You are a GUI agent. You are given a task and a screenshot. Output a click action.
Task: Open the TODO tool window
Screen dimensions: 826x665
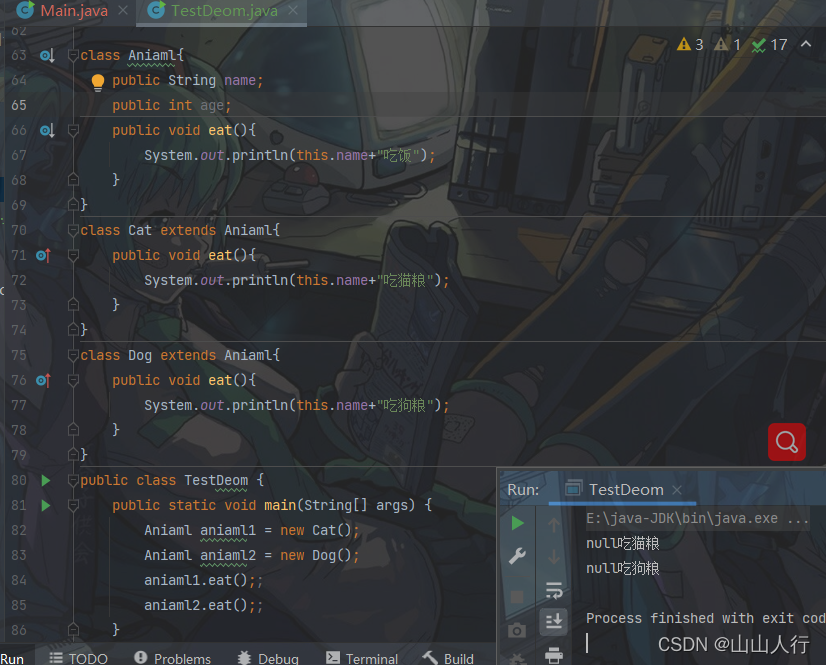click(78, 659)
